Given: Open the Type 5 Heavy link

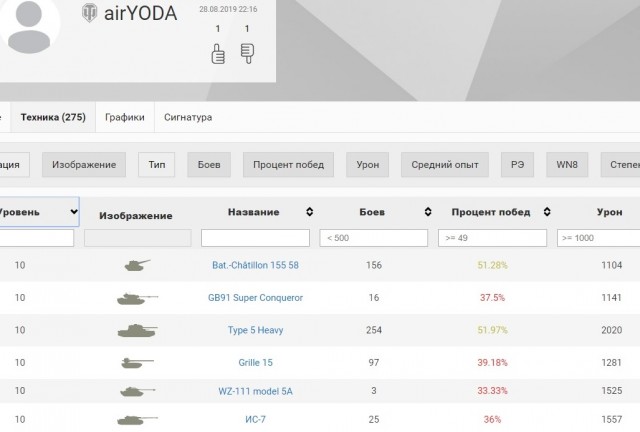Looking at the screenshot, I should click(256, 330).
